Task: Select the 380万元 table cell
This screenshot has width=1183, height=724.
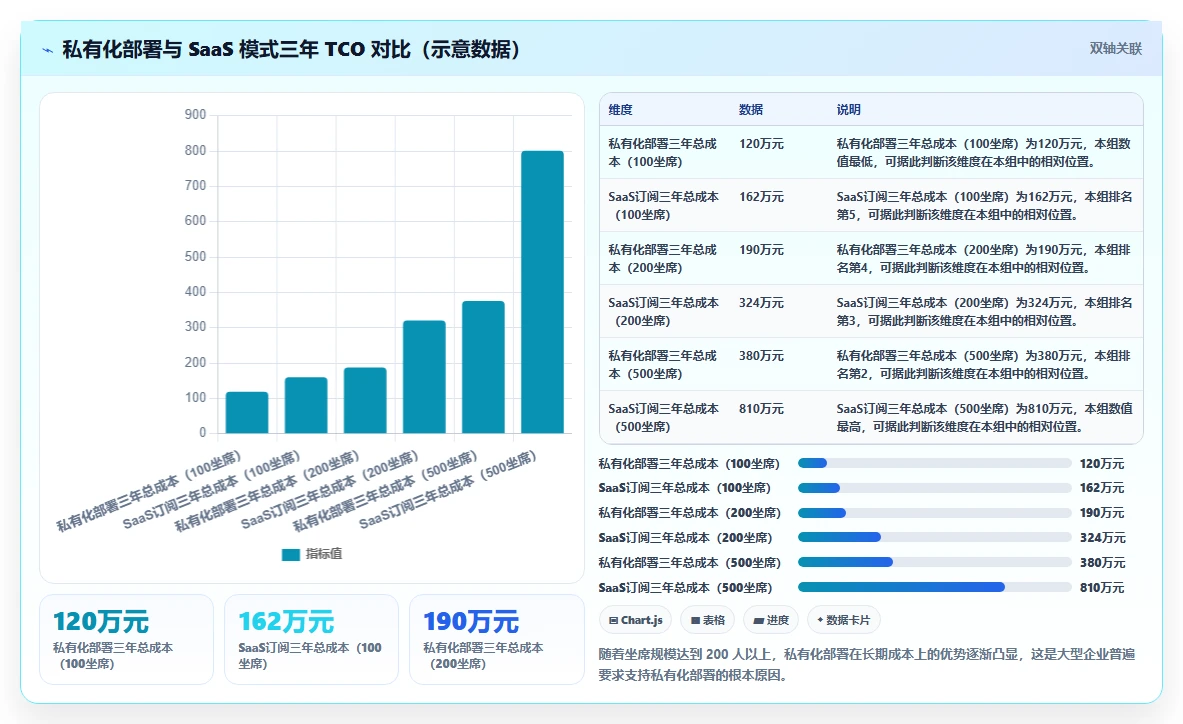Action: [761, 355]
